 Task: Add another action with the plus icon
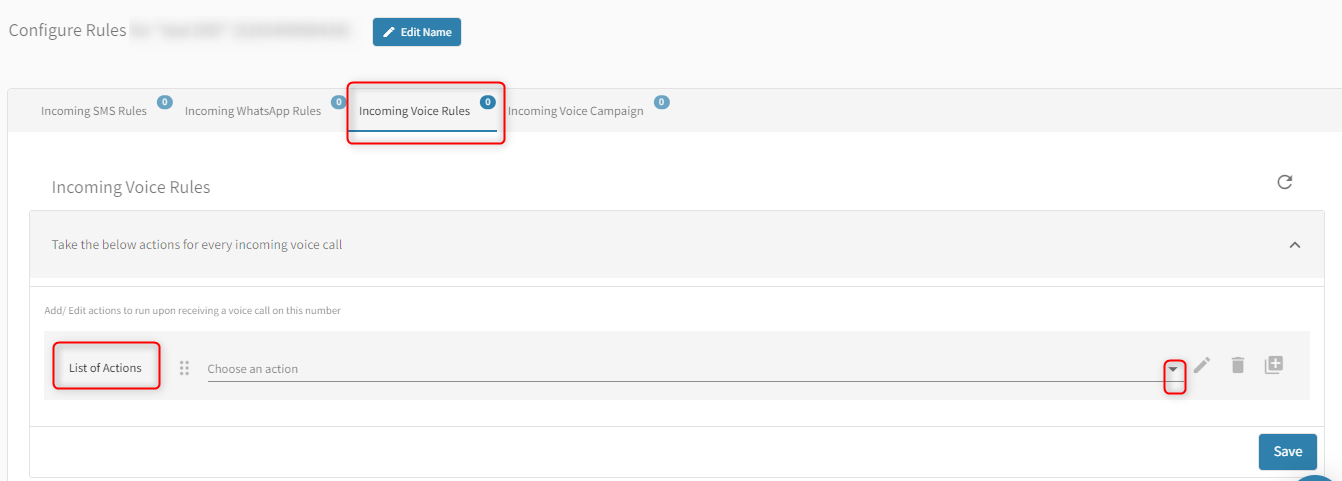pyautogui.click(x=1273, y=365)
